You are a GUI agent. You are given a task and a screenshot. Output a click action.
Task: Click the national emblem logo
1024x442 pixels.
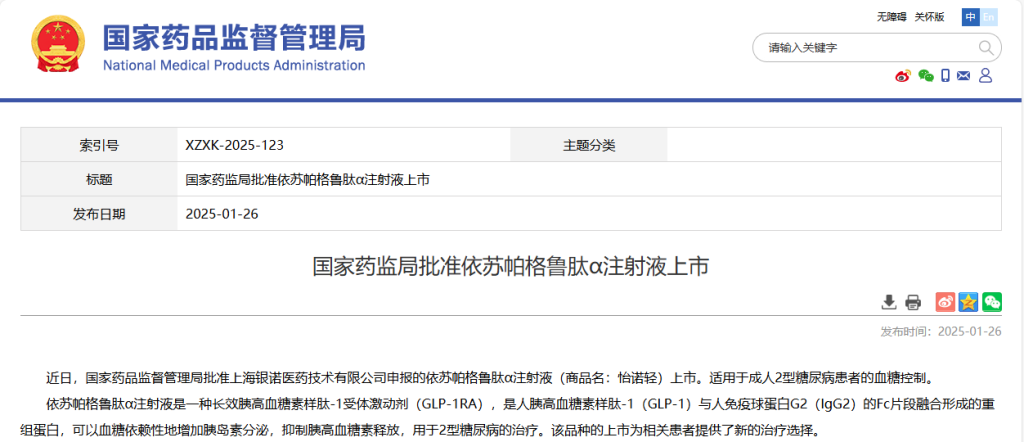coord(58,46)
